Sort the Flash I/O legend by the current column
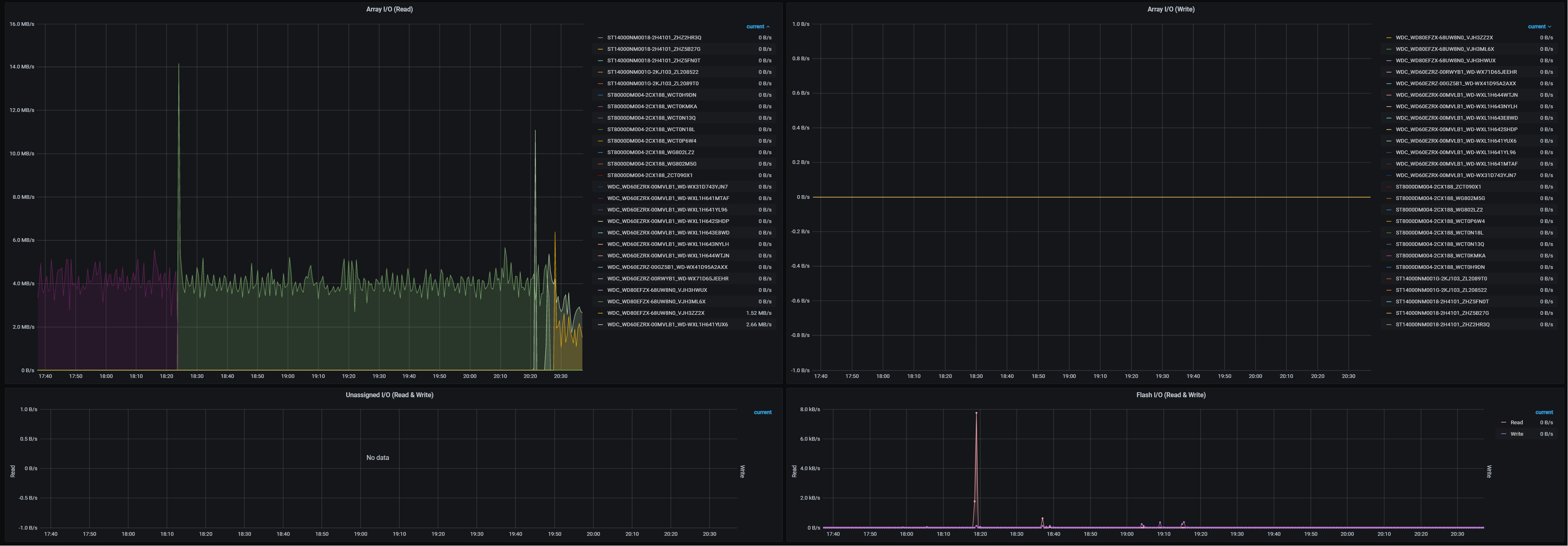 pos(1544,413)
